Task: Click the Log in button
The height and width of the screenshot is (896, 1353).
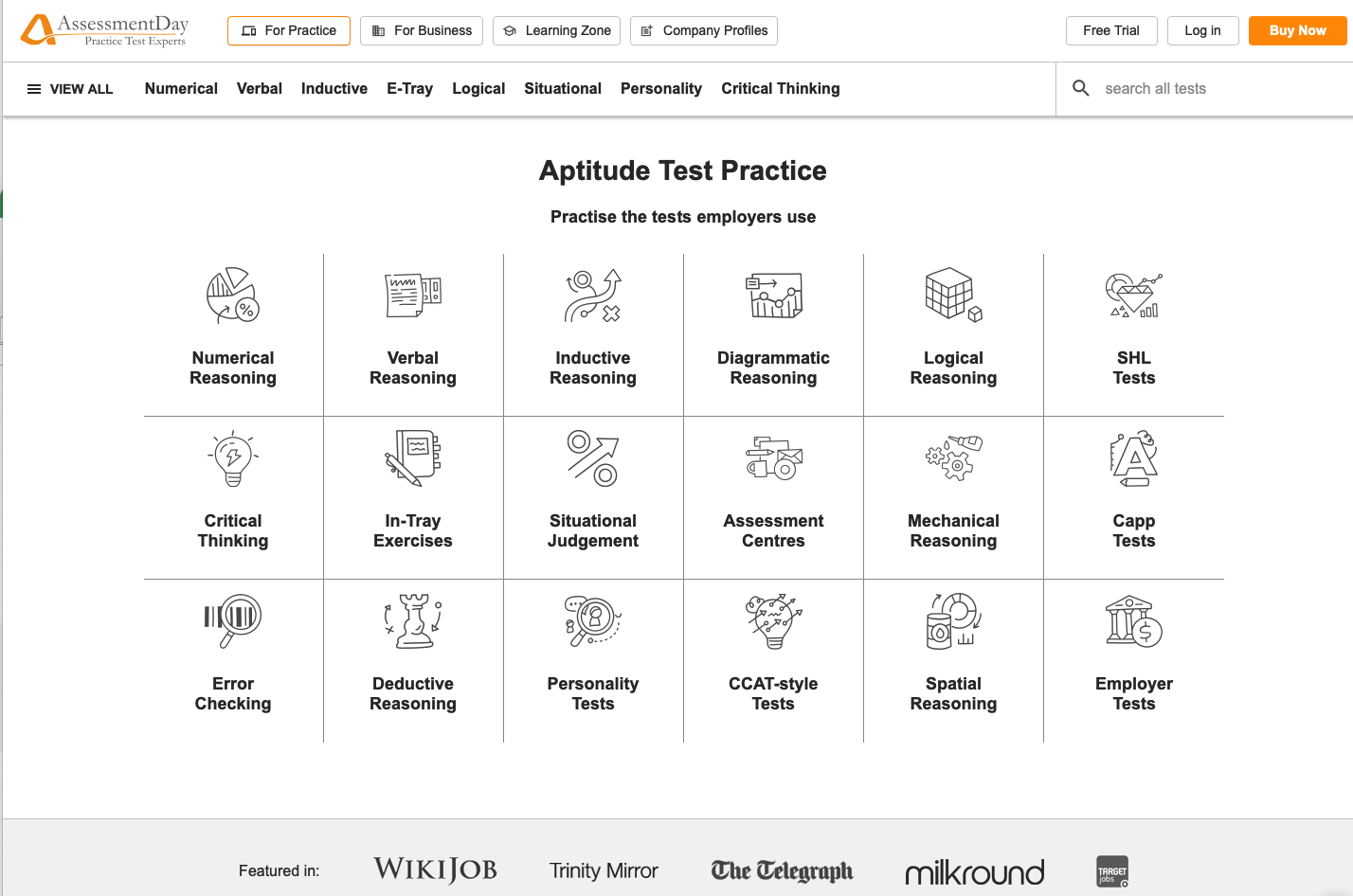Action: (1203, 30)
